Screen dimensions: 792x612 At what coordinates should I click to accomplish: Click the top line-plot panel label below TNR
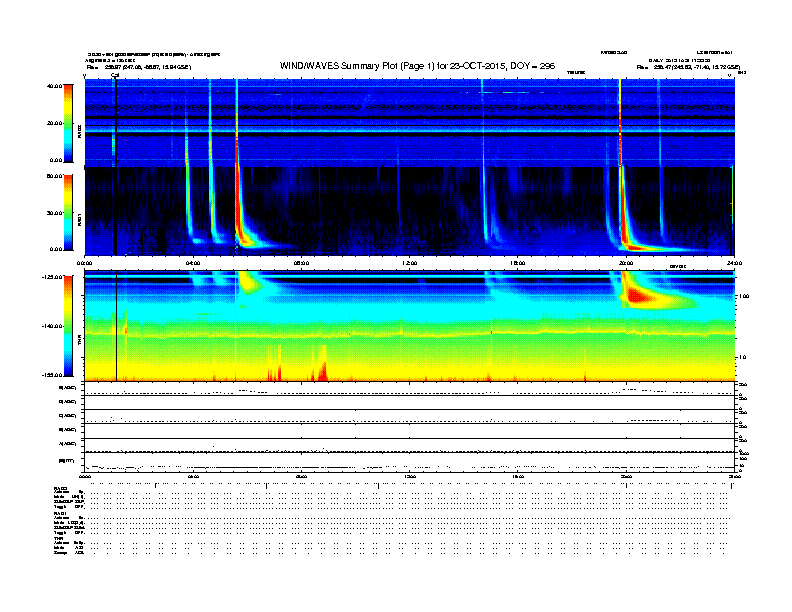(68, 388)
